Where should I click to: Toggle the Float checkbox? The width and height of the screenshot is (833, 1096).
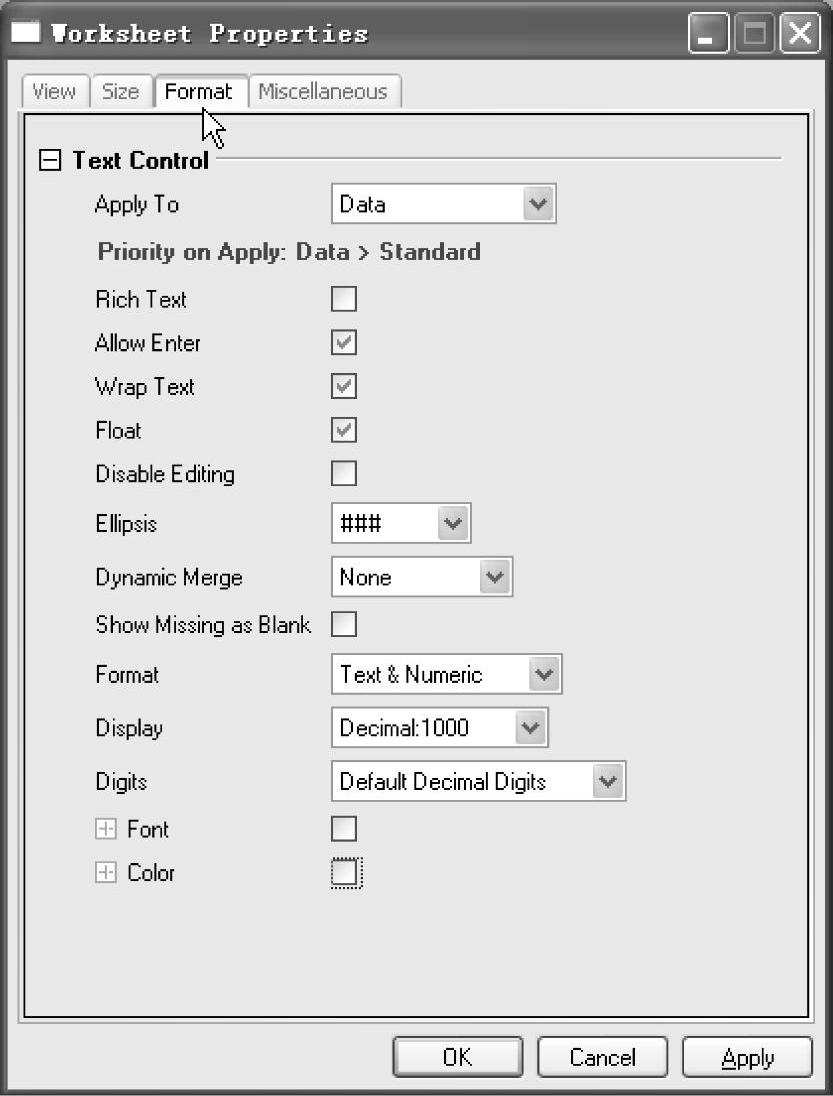[x=344, y=430]
